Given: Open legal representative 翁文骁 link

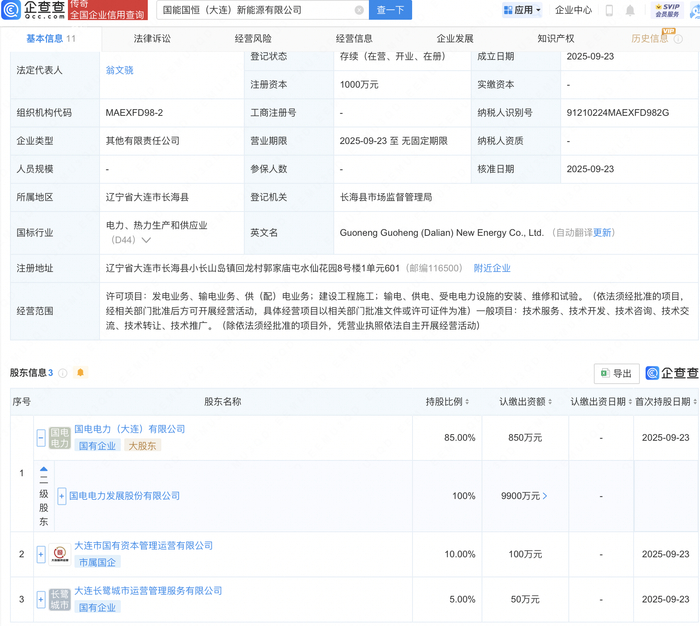Looking at the screenshot, I should [119, 71].
